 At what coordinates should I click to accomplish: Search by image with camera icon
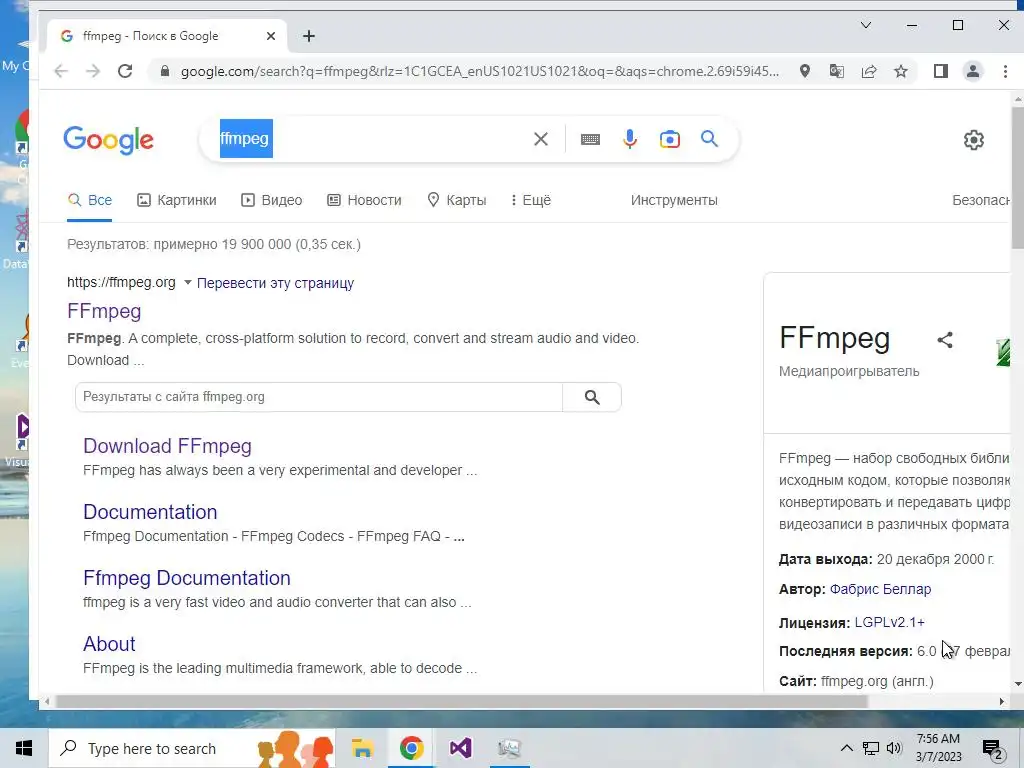(x=669, y=139)
